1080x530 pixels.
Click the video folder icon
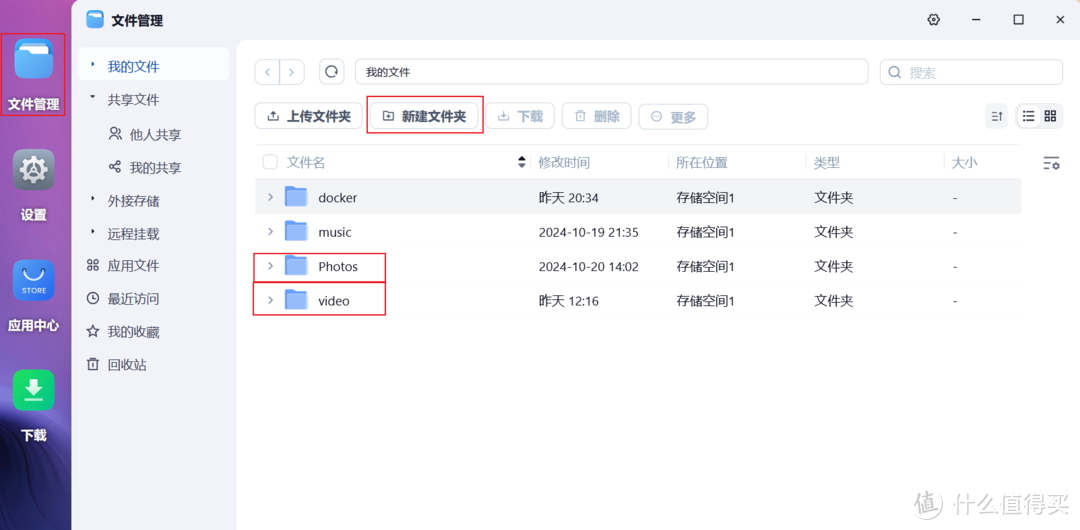[296, 300]
